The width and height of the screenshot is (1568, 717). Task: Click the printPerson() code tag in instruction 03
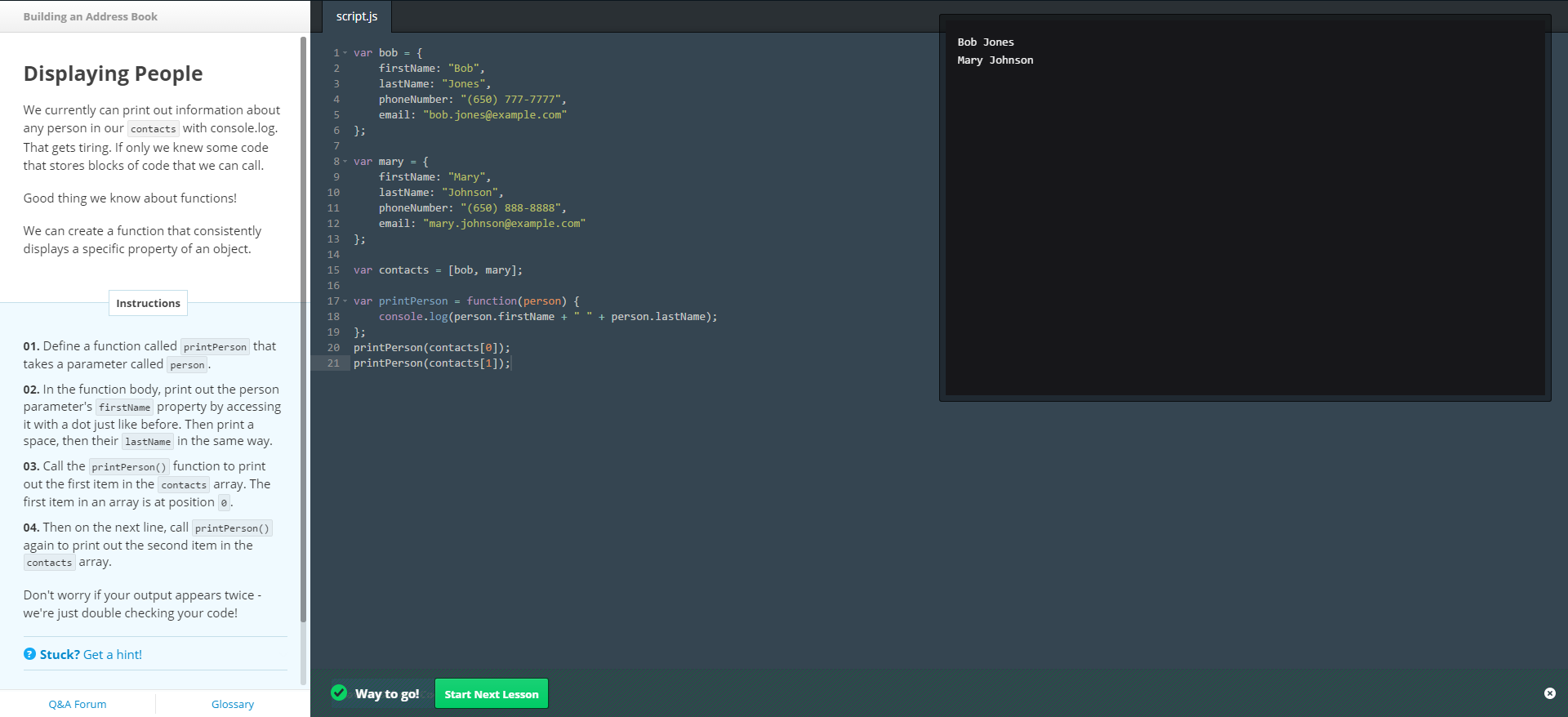pyautogui.click(x=129, y=467)
